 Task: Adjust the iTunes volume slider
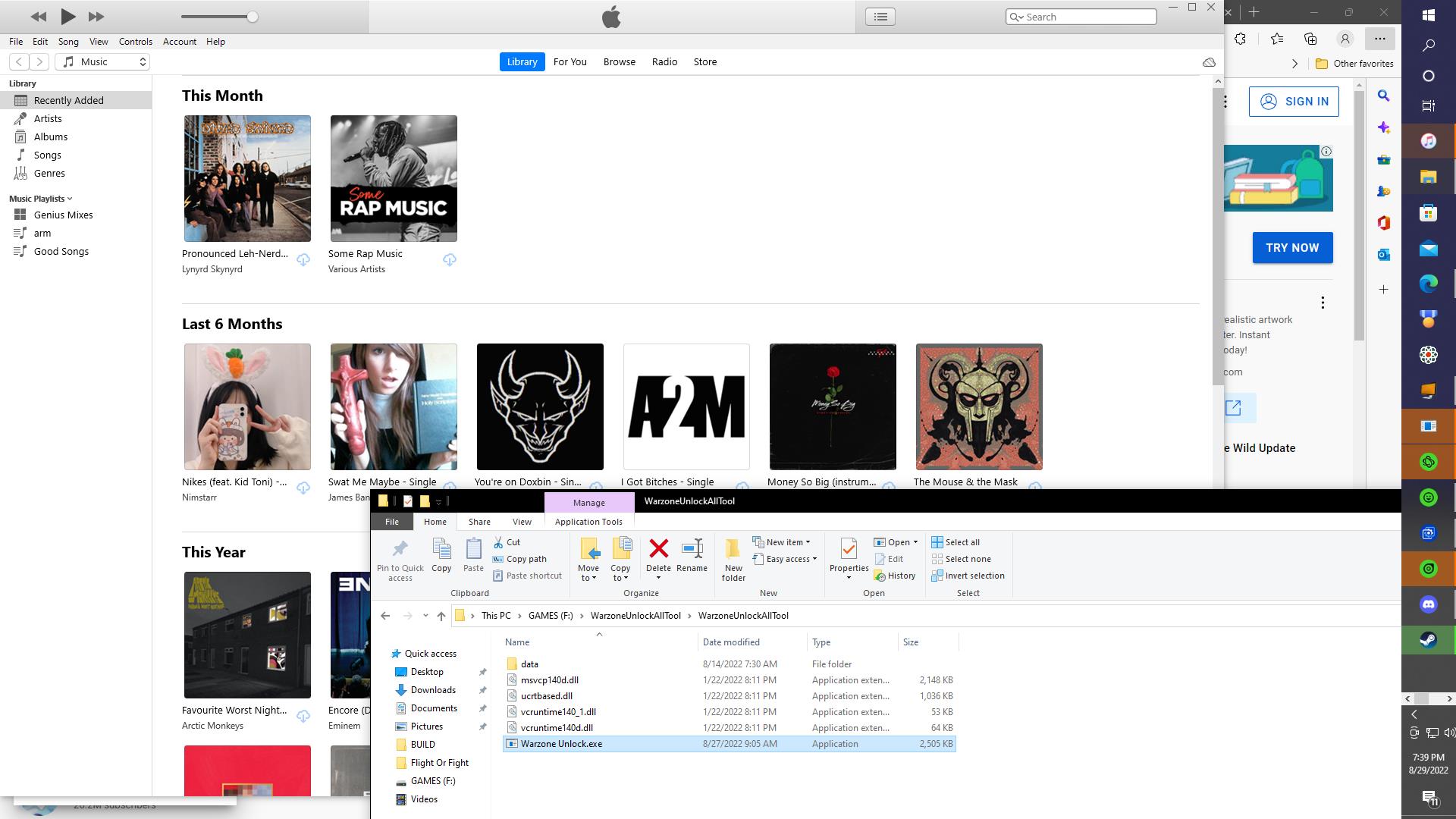click(253, 17)
